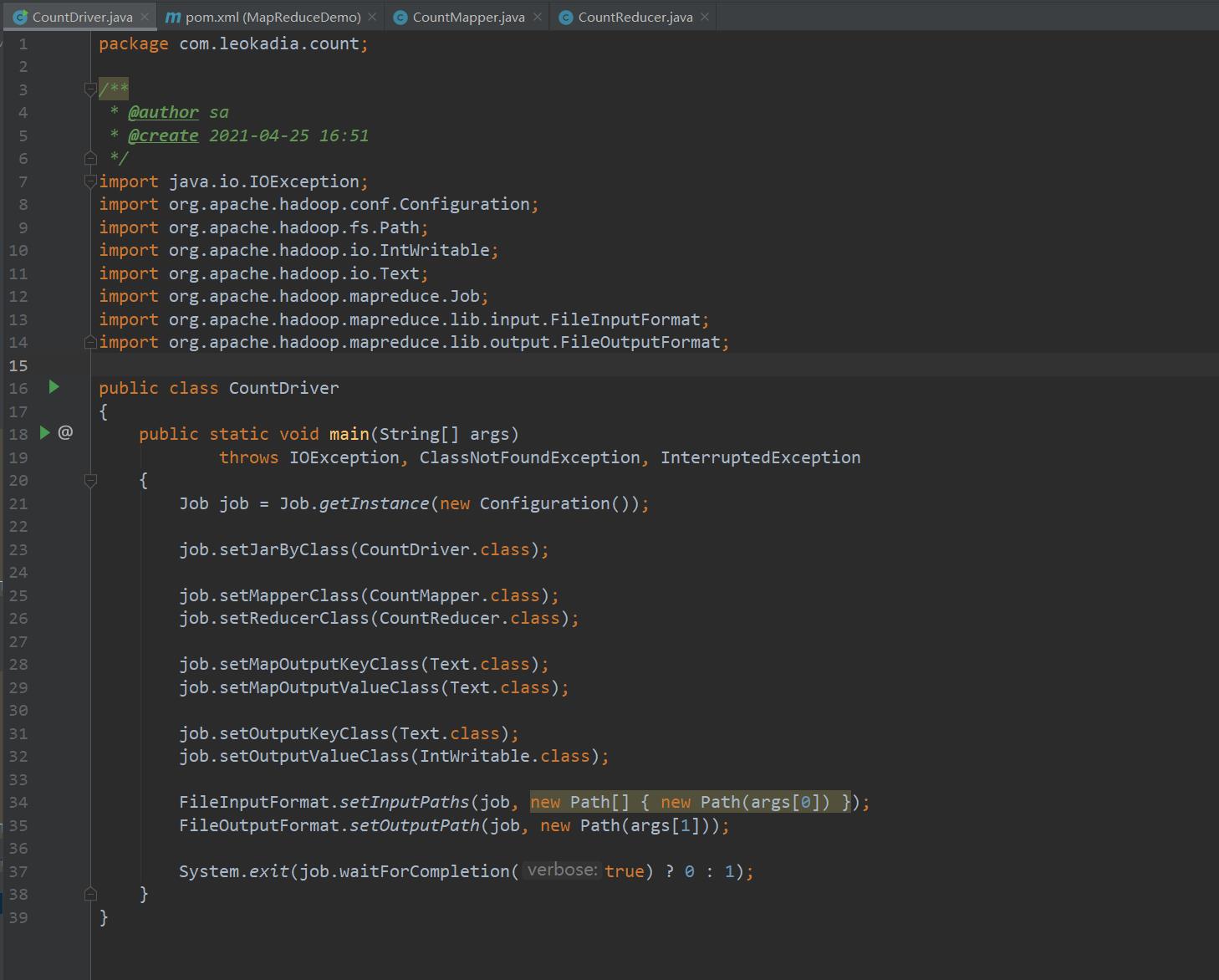This screenshot has height=980, width=1219.
Task: Click the fold end marker on line 14
Action: pyautogui.click(x=90, y=341)
